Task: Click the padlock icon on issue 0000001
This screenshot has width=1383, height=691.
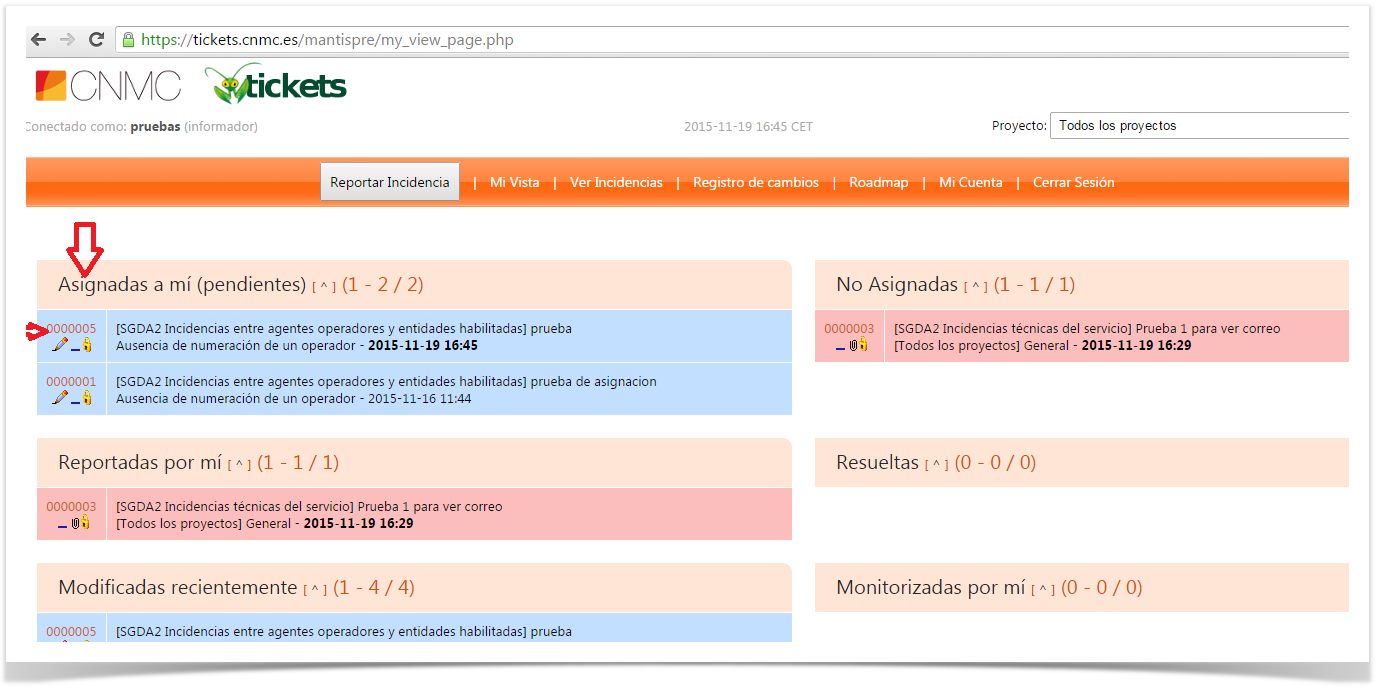Action: [x=87, y=398]
